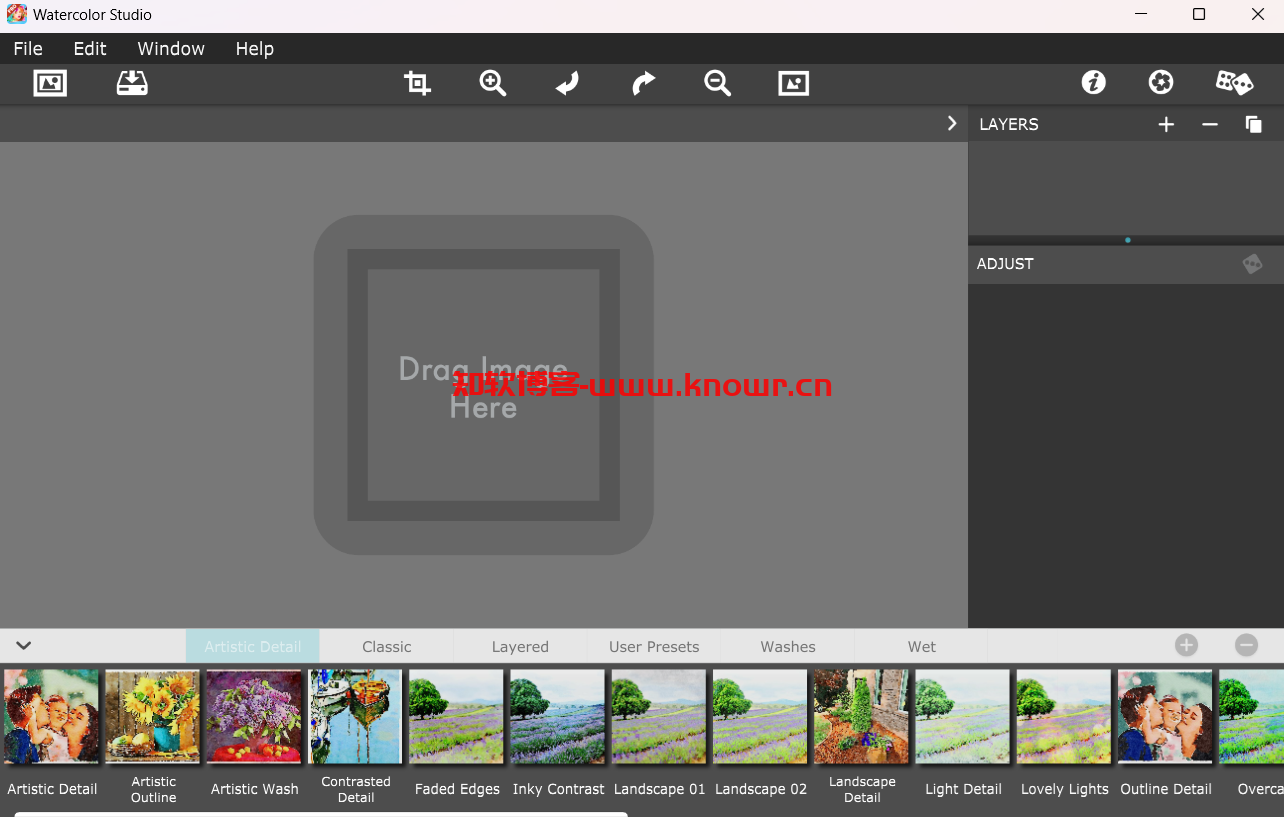Select the Crop tool icon
Image resolution: width=1284 pixels, height=817 pixels.
417,83
